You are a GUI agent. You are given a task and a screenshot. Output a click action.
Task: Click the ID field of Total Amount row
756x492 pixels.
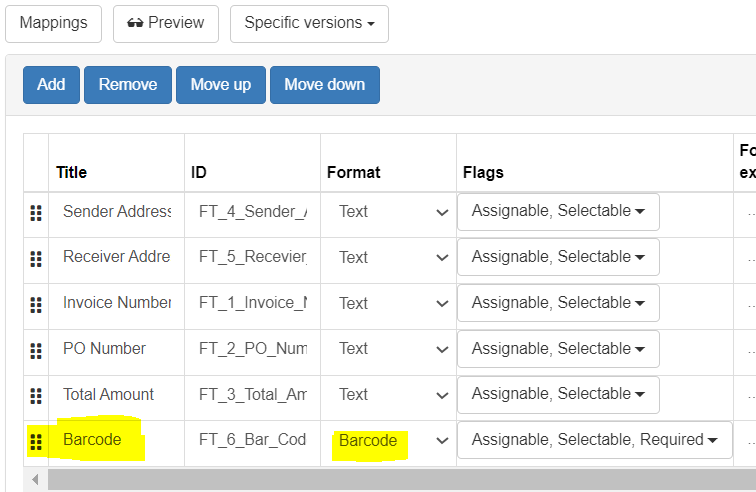pyautogui.click(x=252, y=395)
